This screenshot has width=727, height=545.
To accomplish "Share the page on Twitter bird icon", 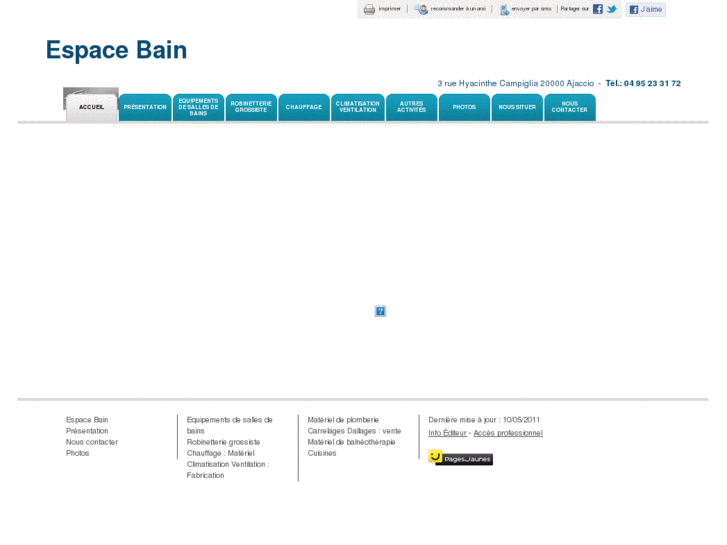I will [x=612, y=9].
